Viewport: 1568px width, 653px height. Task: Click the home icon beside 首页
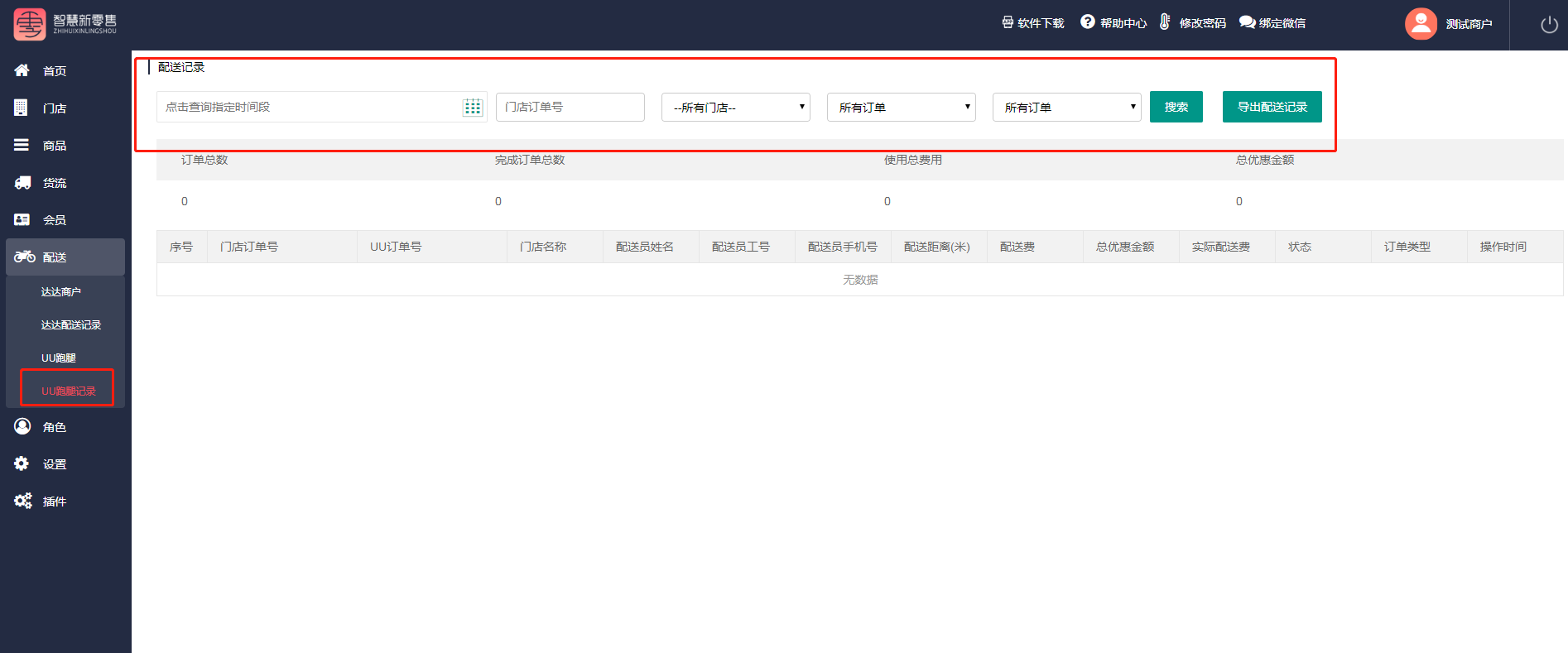[22, 70]
